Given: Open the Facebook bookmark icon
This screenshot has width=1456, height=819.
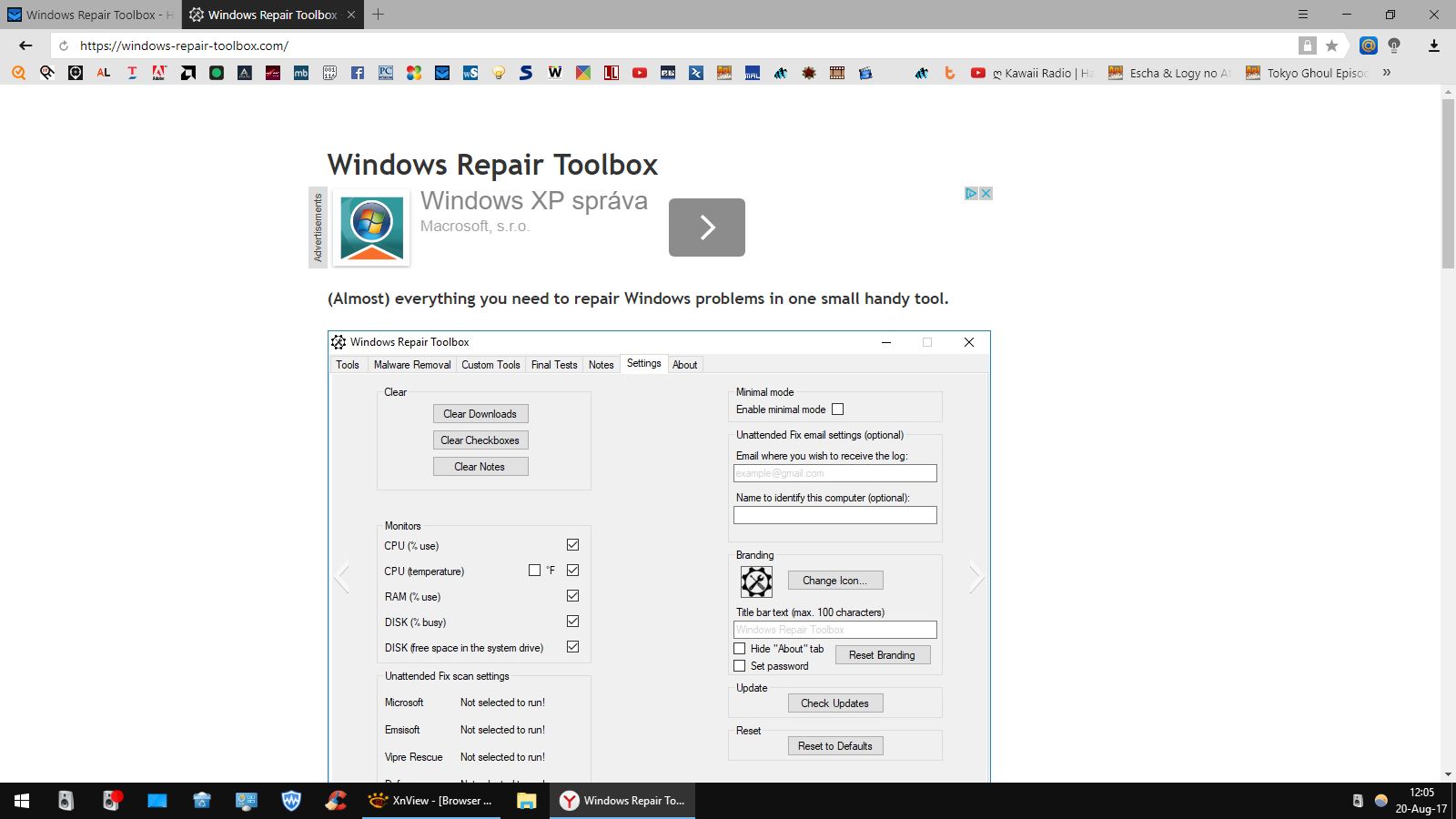Looking at the screenshot, I should pyautogui.click(x=358, y=73).
